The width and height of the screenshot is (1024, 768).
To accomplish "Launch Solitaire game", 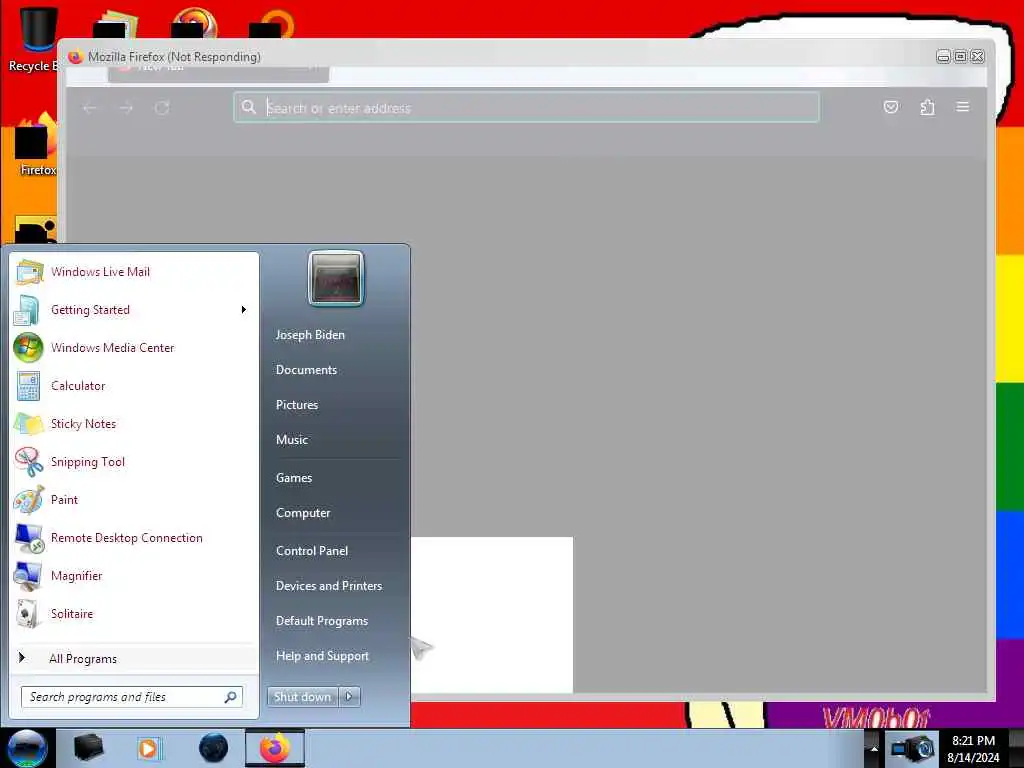I will pos(134,614).
